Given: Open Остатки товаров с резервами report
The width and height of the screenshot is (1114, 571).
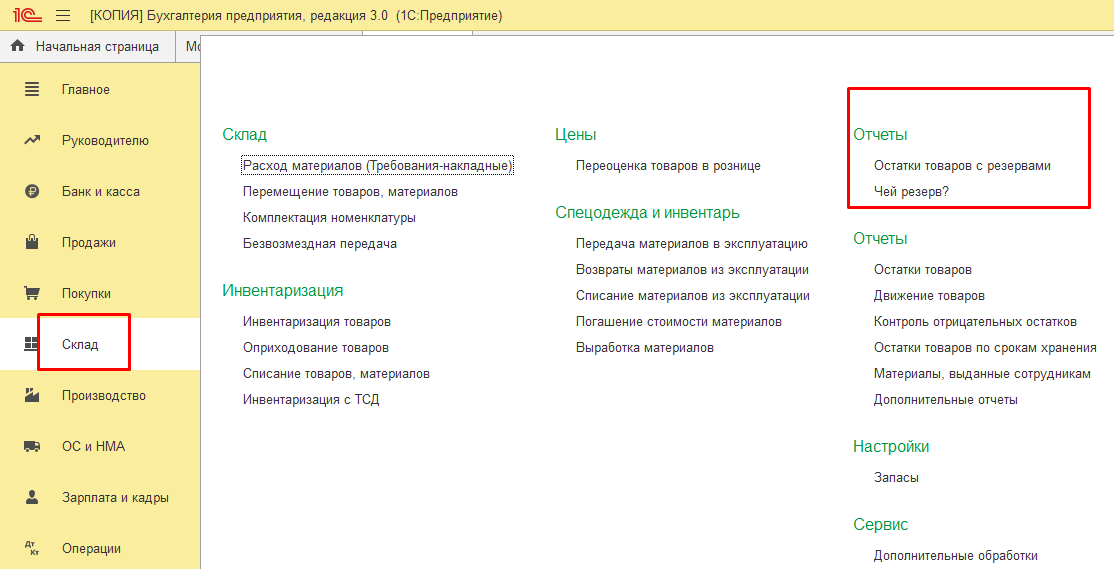Looking at the screenshot, I should coord(962,165).
